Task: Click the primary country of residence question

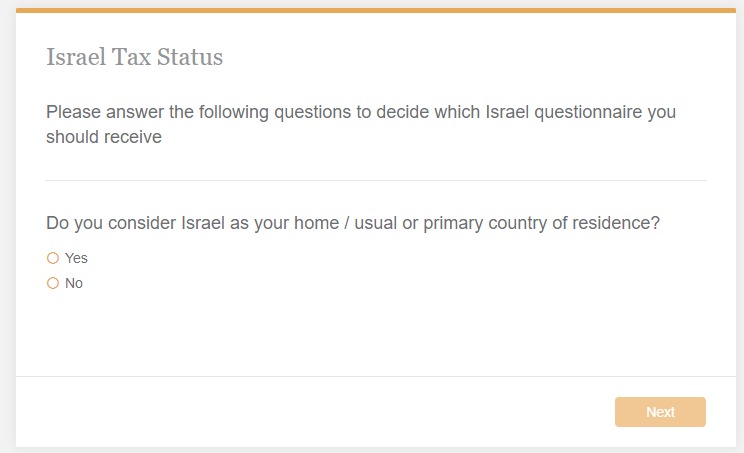Action: tap(352, 223)
